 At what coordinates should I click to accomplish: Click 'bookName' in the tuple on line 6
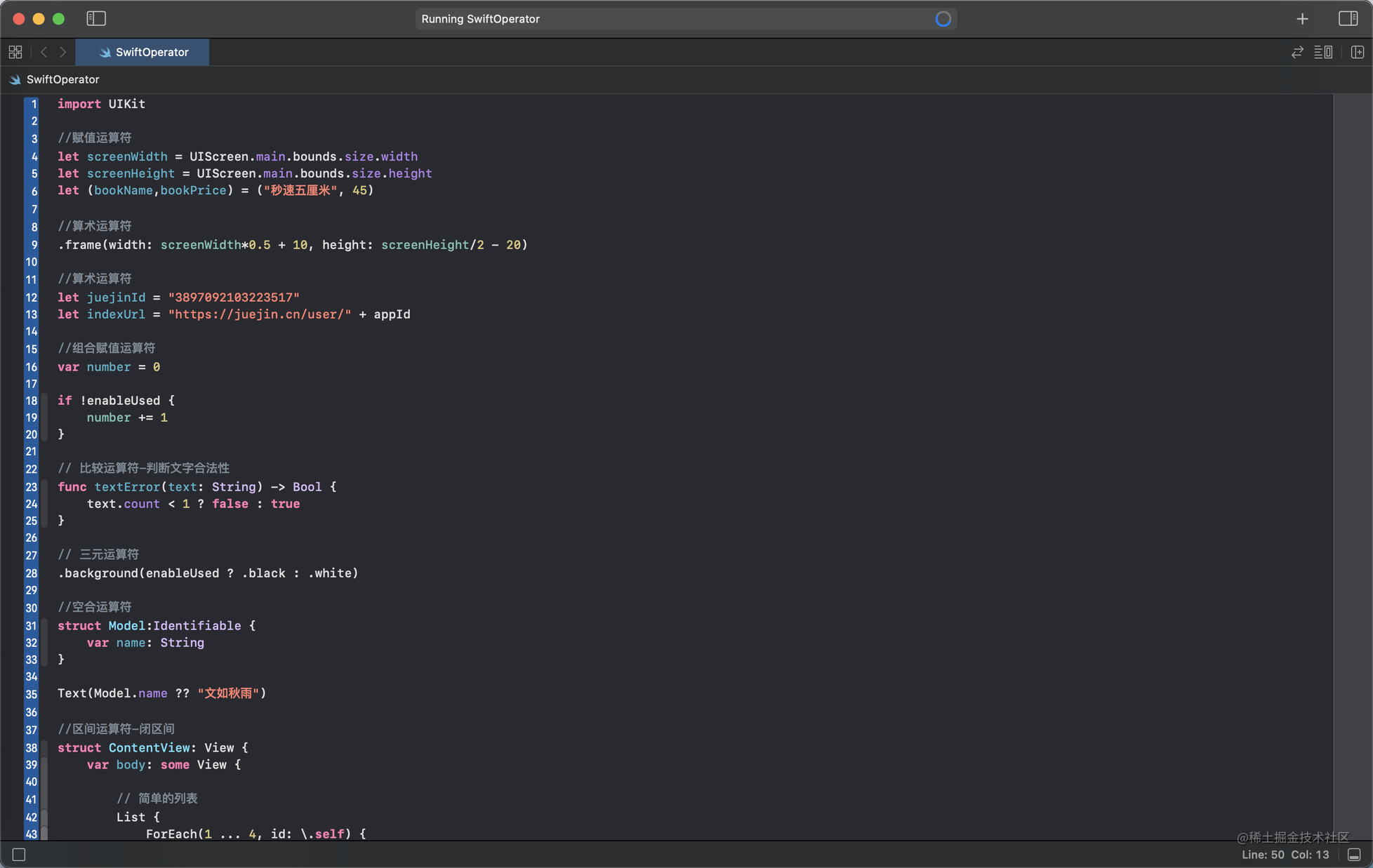tap(124, 190)
